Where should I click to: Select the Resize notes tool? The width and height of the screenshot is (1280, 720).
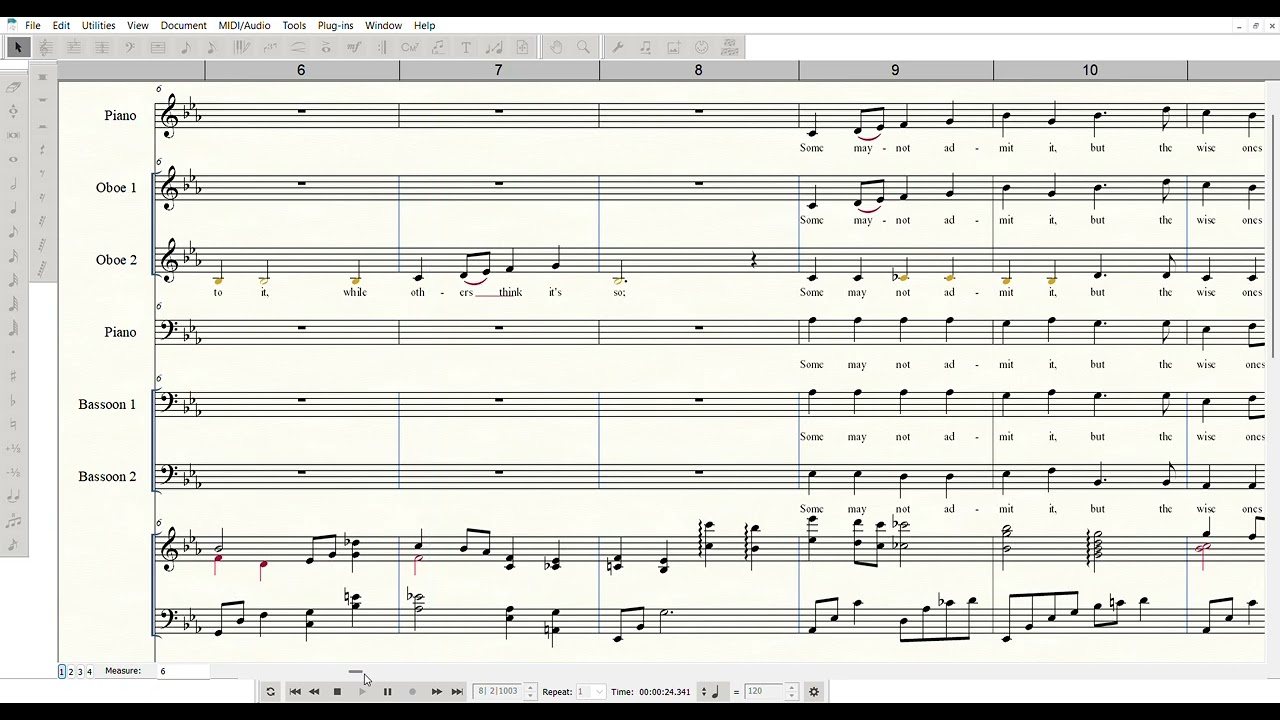coord(493,47)
